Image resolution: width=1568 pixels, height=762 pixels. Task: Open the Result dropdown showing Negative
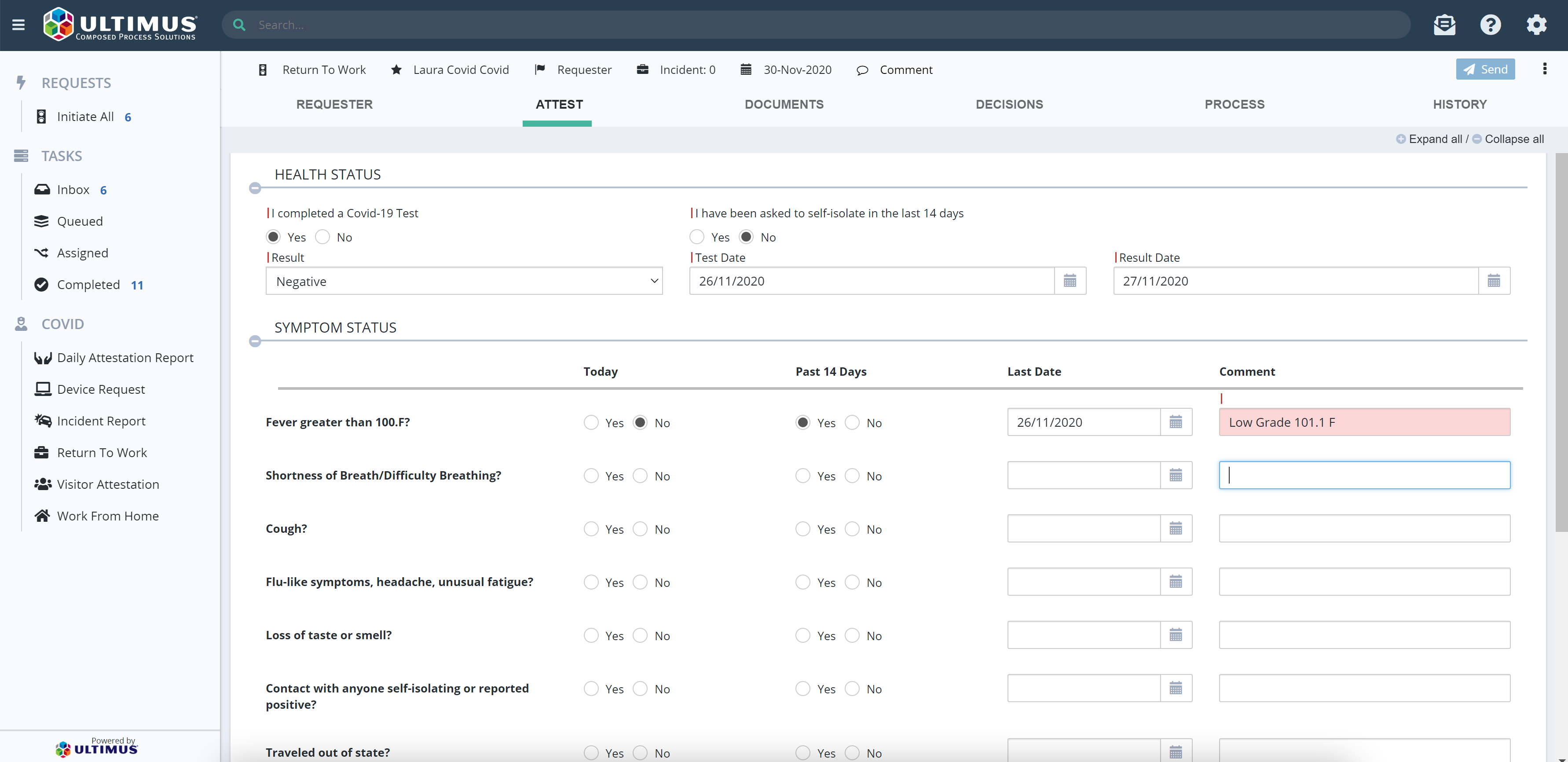pos(464,281)
